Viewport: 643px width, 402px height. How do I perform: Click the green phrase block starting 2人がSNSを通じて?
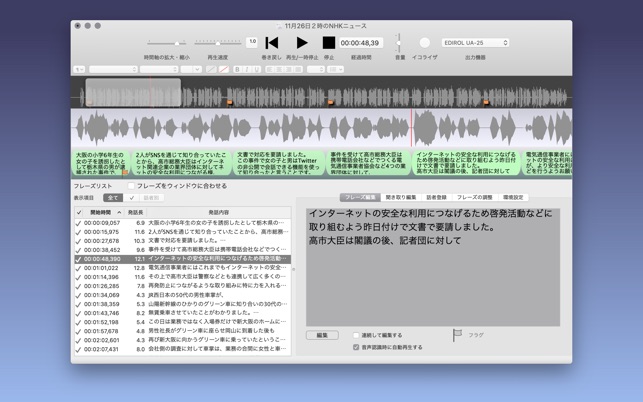point(181,163)
